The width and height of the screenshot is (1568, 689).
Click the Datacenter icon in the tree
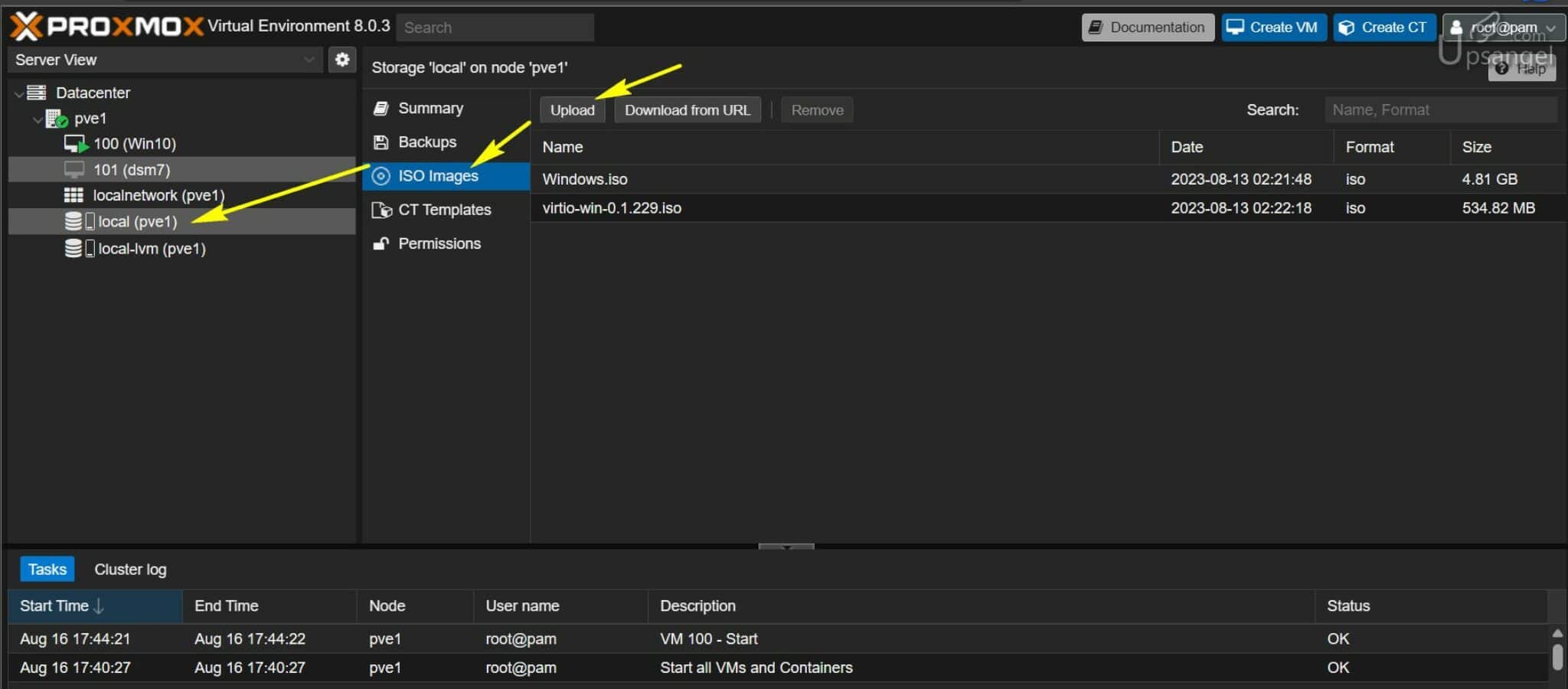point(37,93)
